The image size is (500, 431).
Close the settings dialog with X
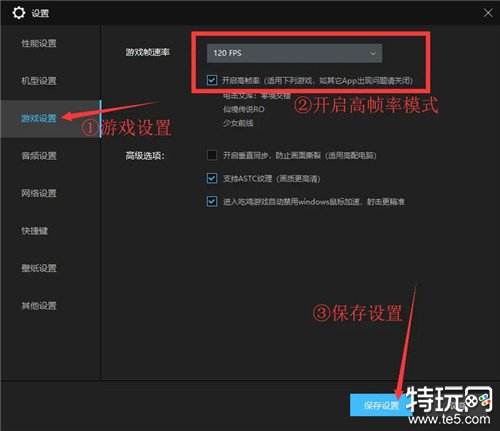pyautogui.click(x=488, y=13)
